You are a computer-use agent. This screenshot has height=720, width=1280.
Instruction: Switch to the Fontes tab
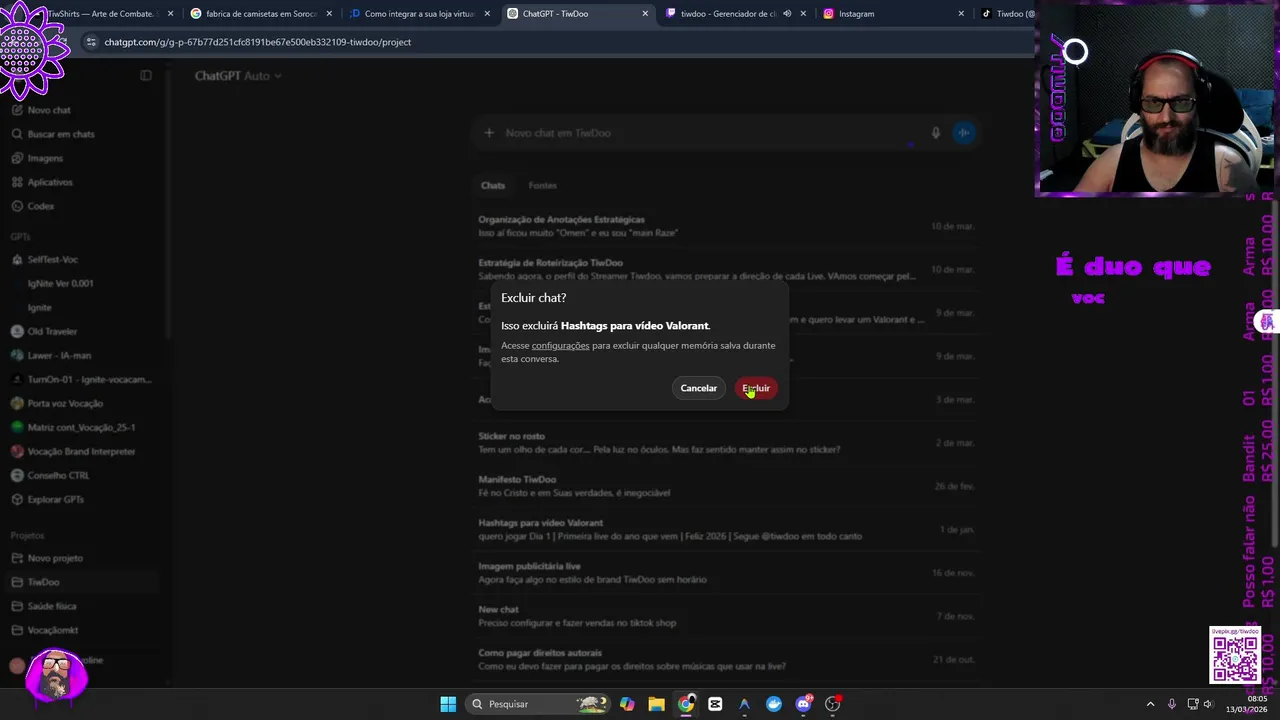point(542,185)
